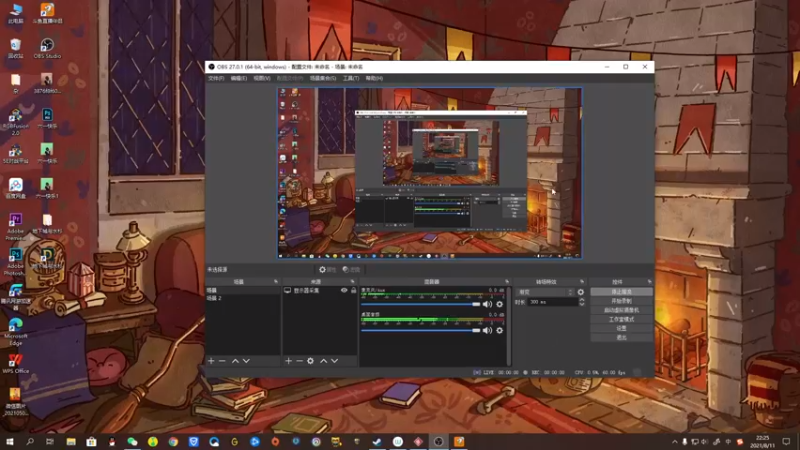The width and height of the screenshot is (800, 450).
Task: Open transition properties gear icon
Action: (x=581, y=292)
